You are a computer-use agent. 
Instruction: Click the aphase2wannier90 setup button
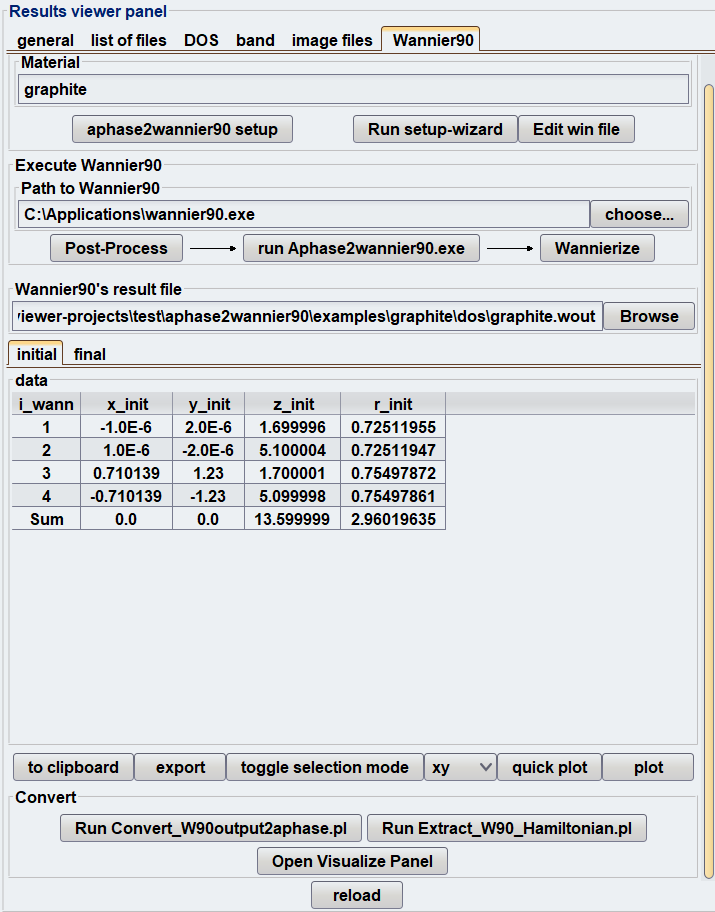[182, 129]
